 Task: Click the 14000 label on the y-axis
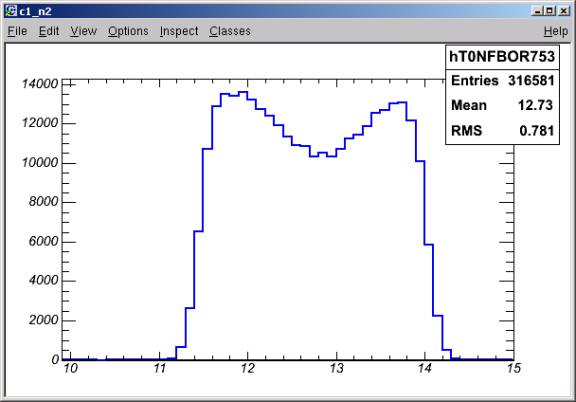[x=40, y=84]
